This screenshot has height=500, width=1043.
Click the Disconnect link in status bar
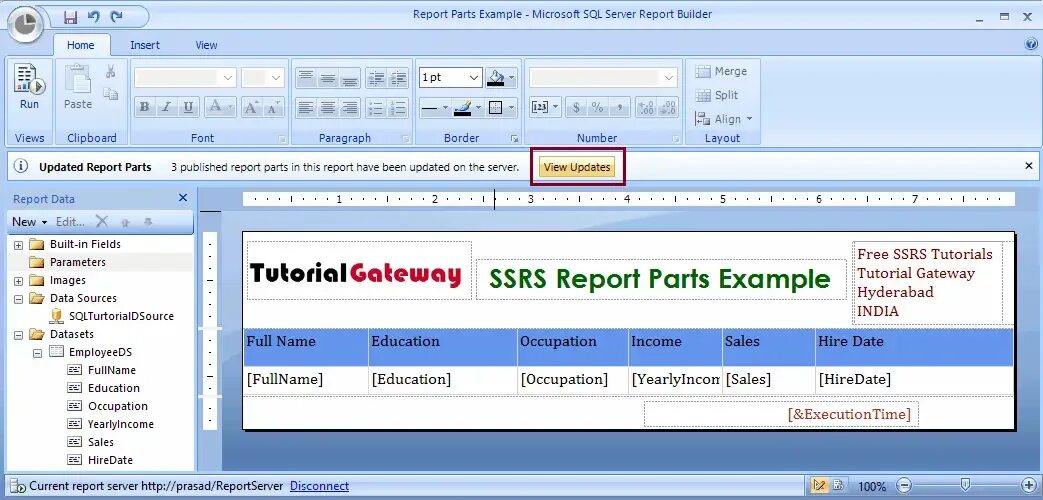319,486
